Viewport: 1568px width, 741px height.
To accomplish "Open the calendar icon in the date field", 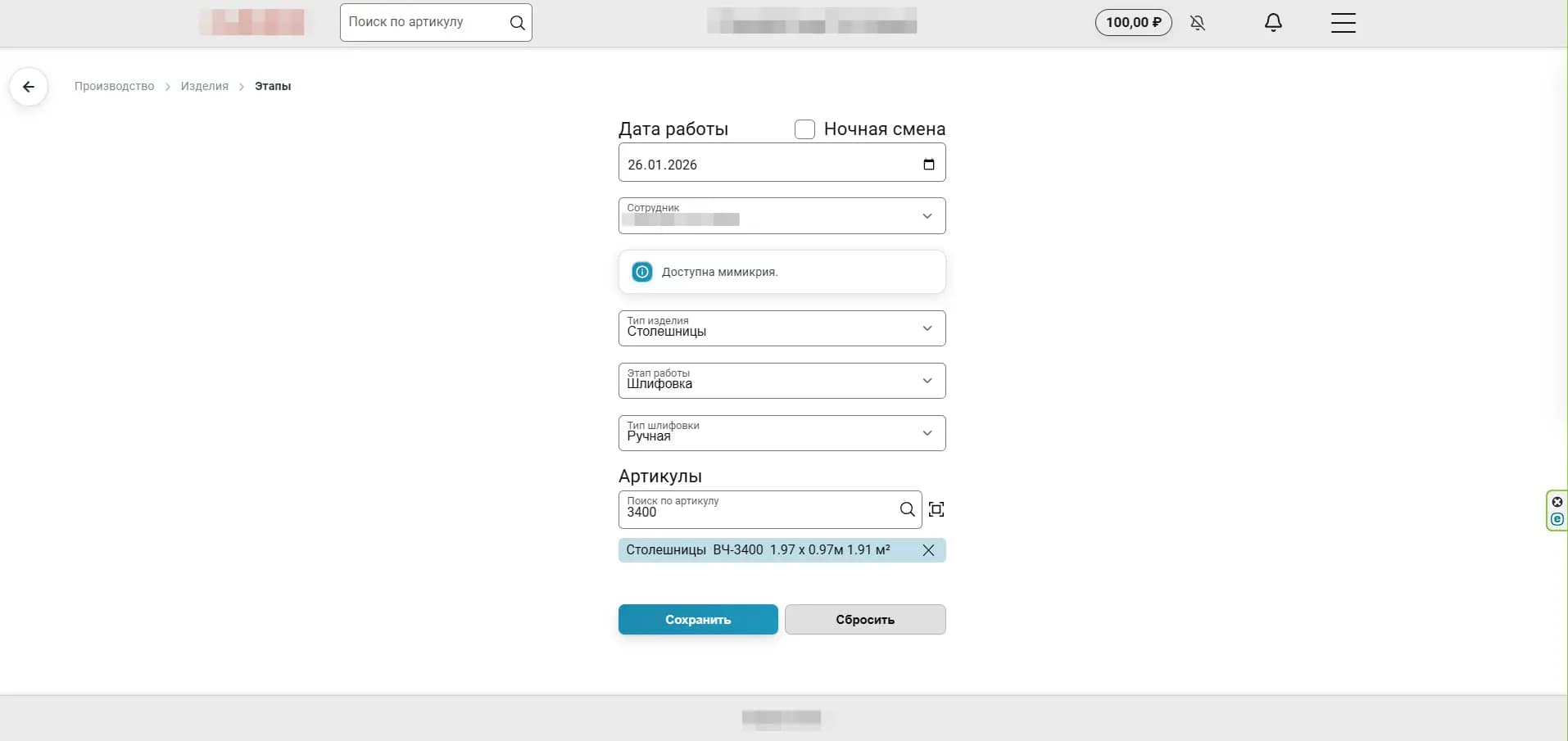I will pyautogui.click(x=929, y=163).
